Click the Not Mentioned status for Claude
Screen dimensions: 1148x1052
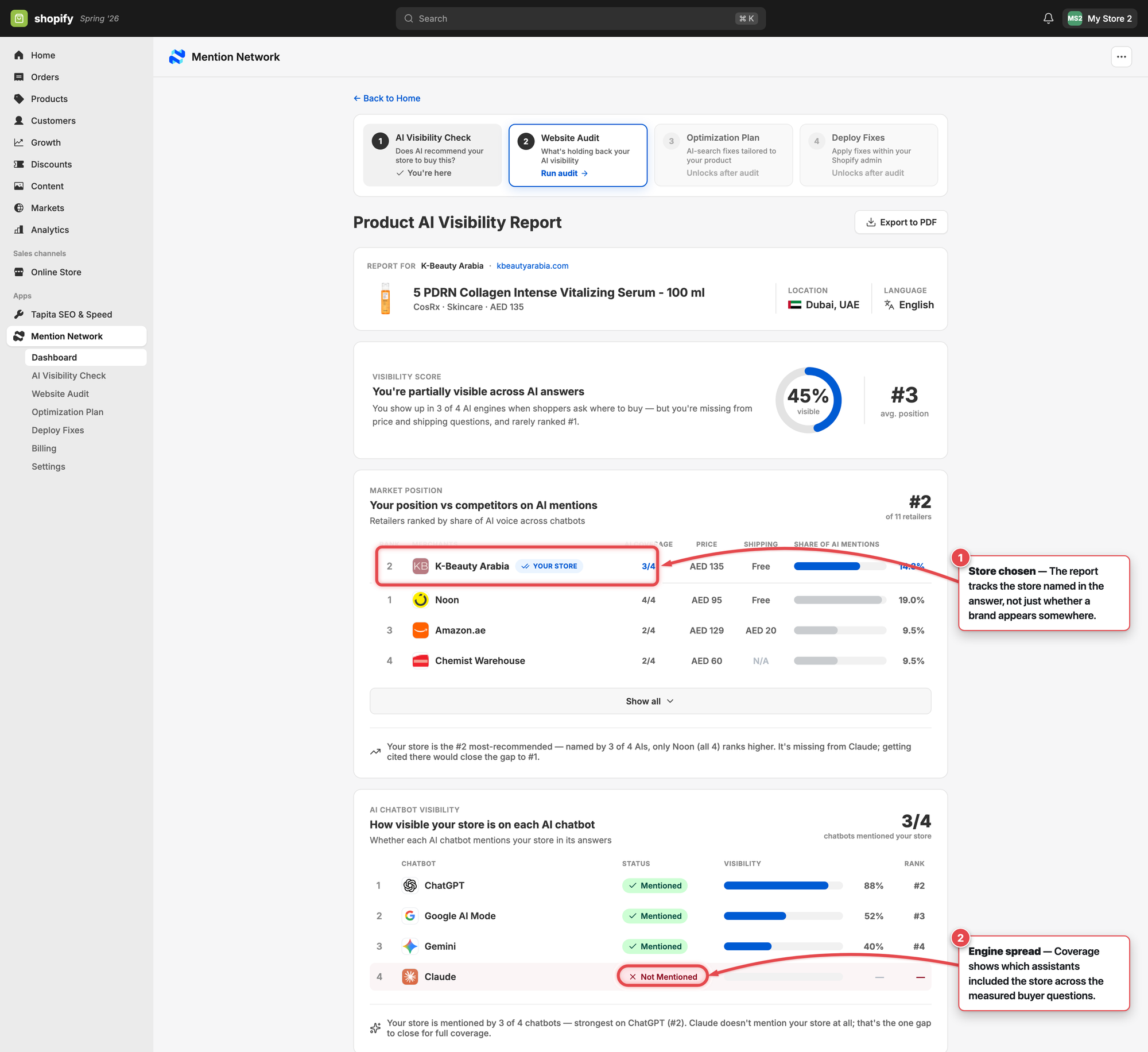click(662, 977)
